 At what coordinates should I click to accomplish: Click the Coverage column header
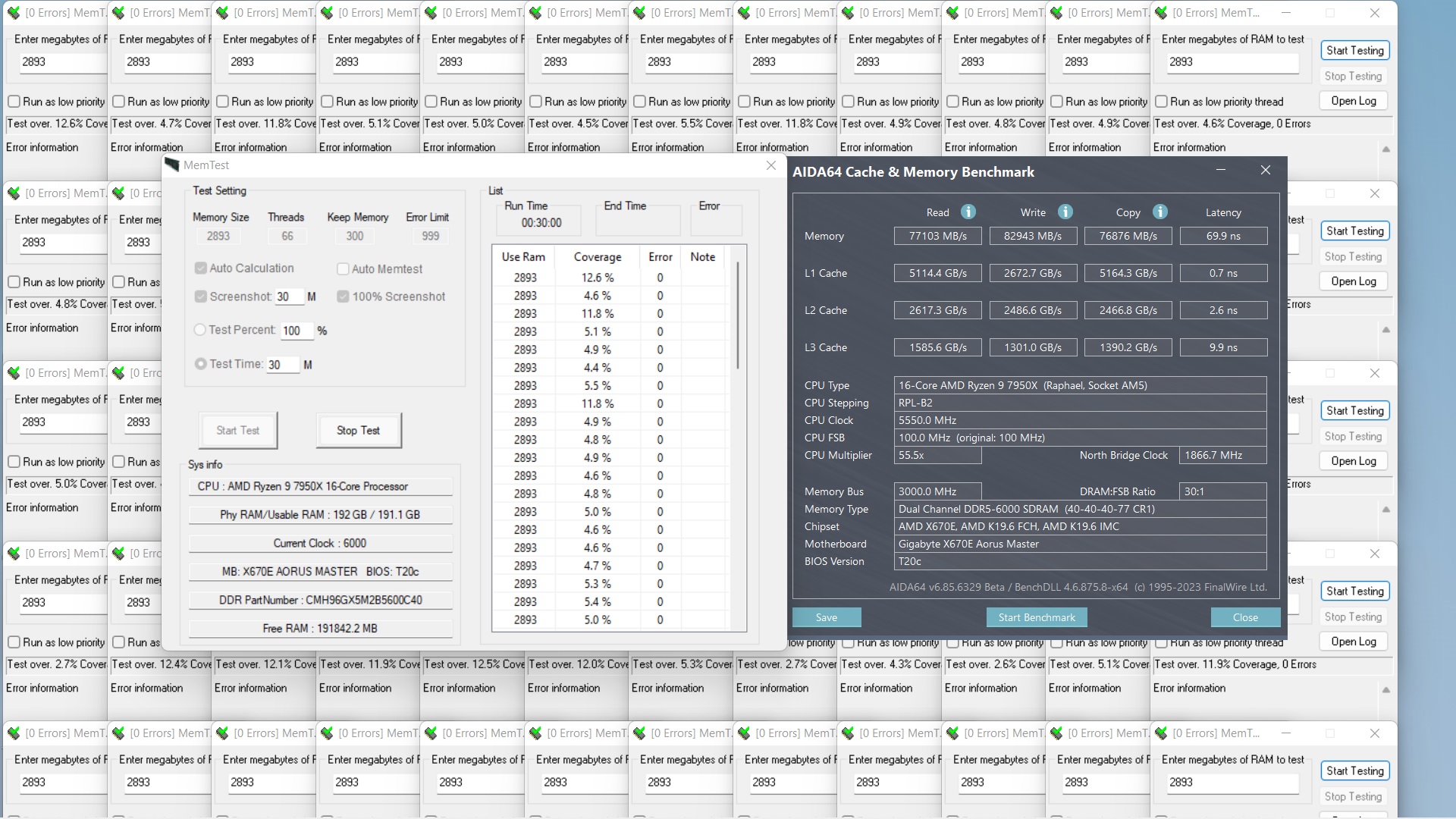597,257
